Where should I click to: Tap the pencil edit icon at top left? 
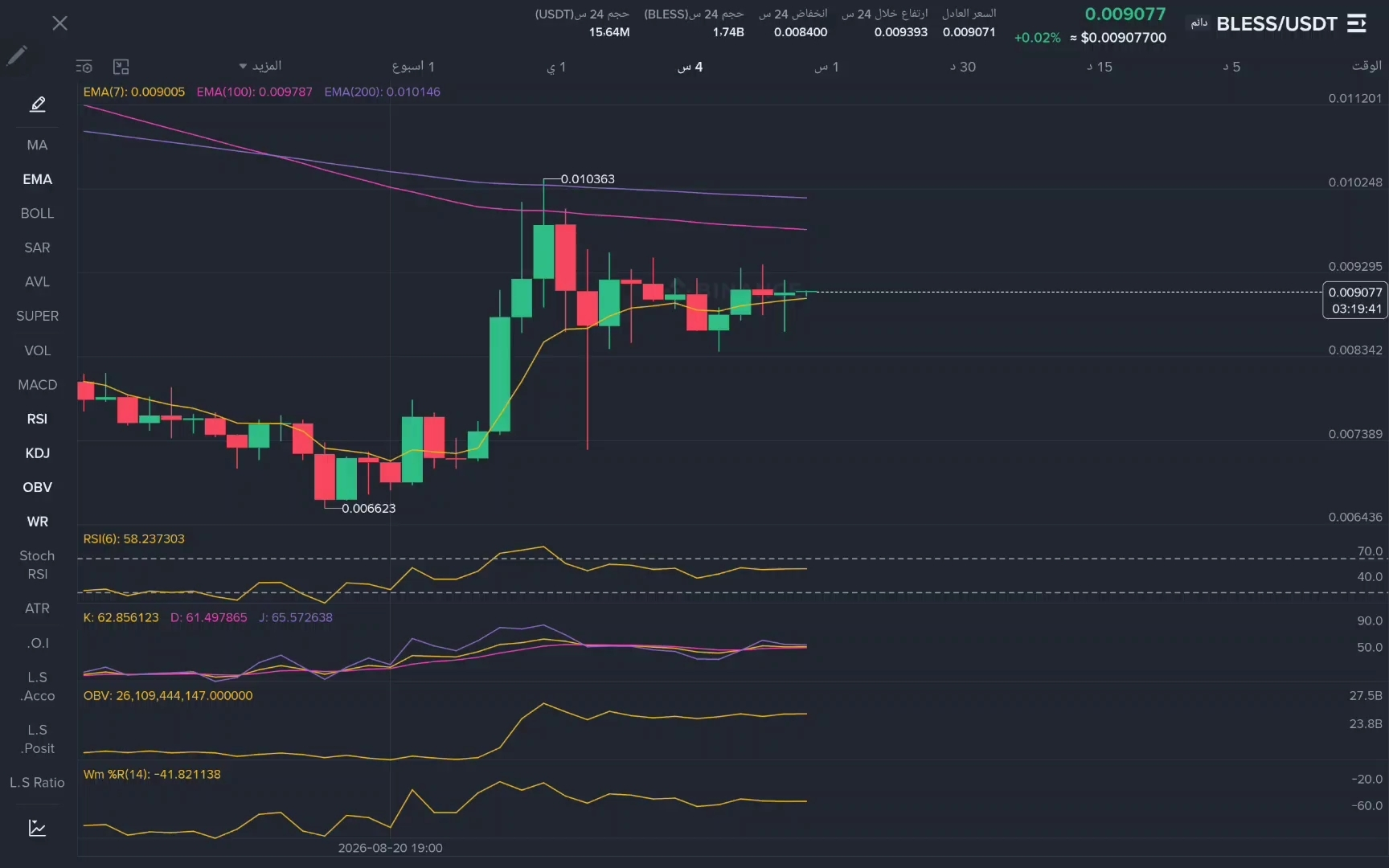tap(17, 55)
